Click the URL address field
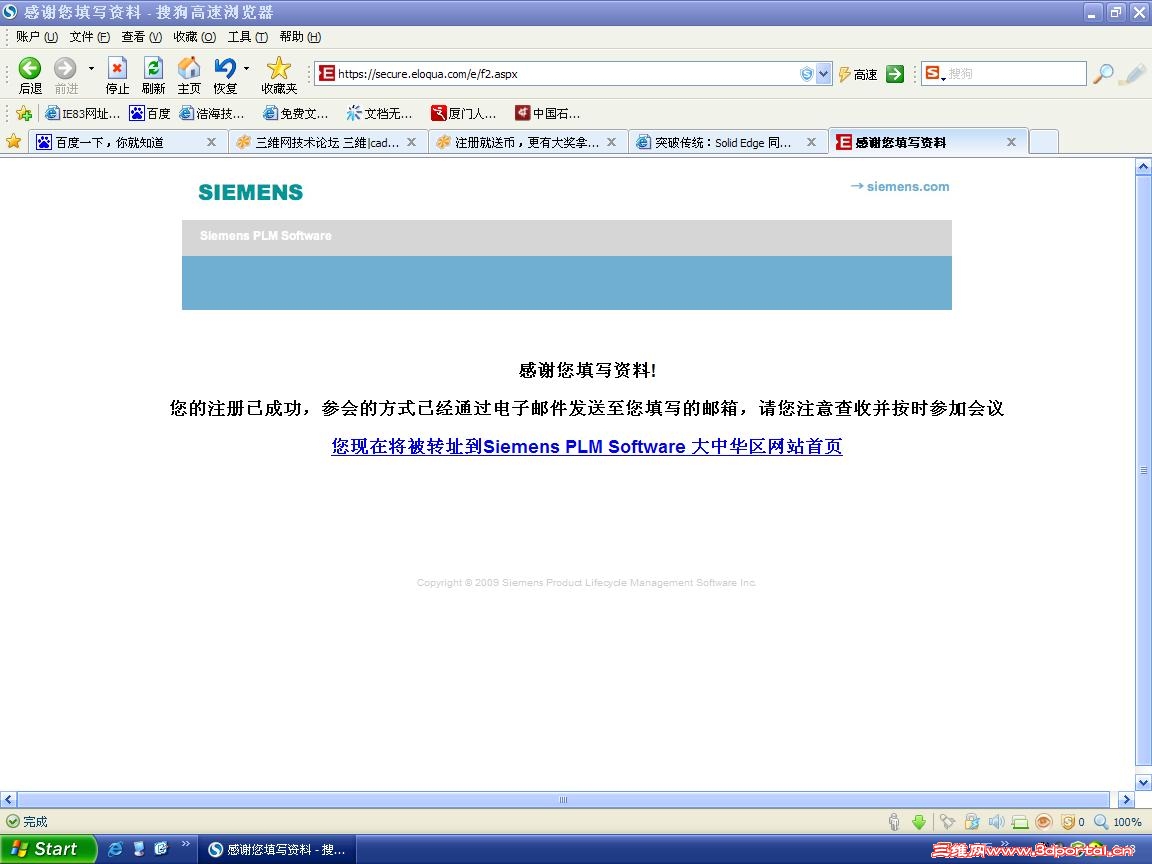1152x864 pixels. [x=566, y=73]
